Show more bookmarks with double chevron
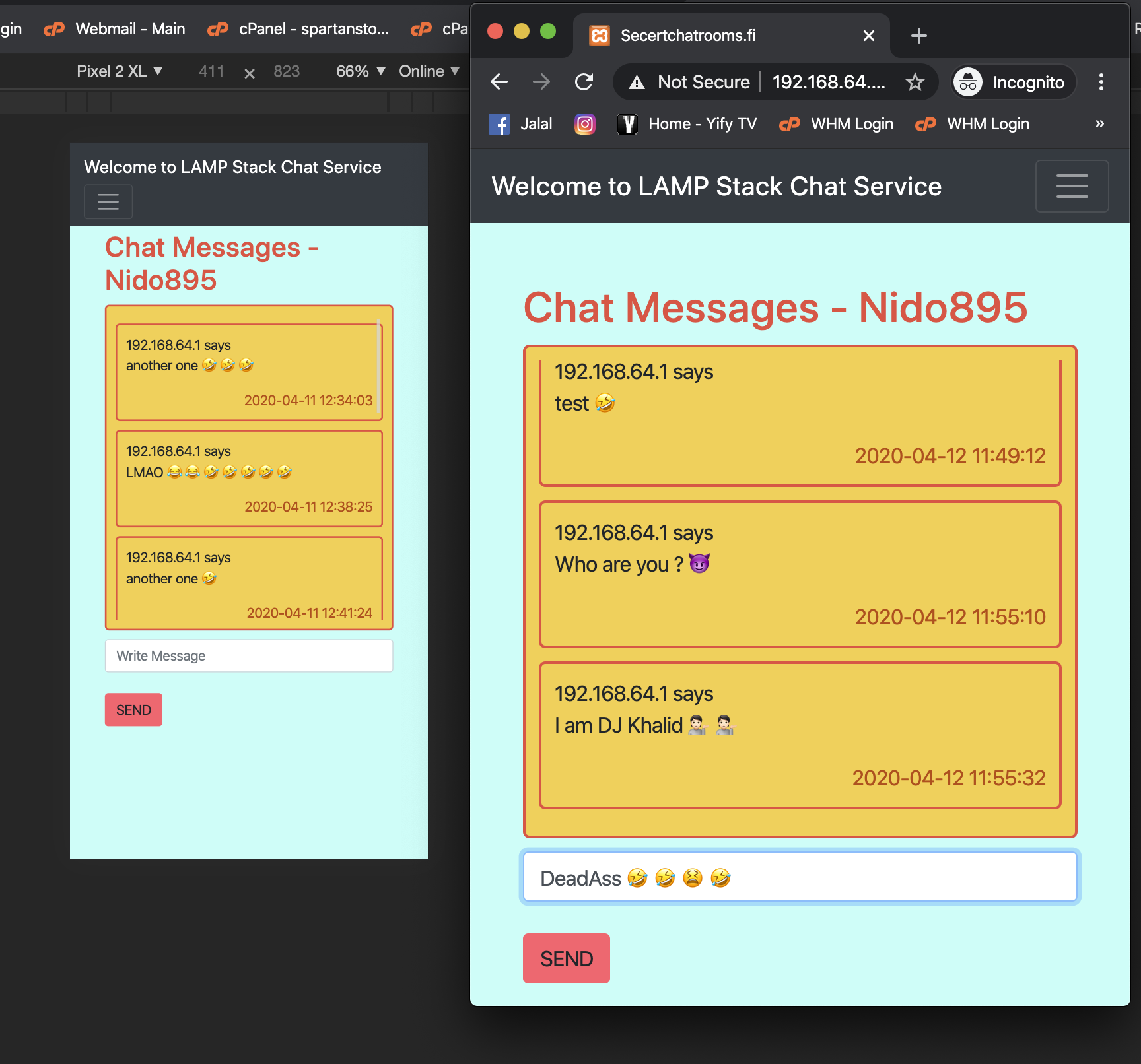 click(1099, 123)
